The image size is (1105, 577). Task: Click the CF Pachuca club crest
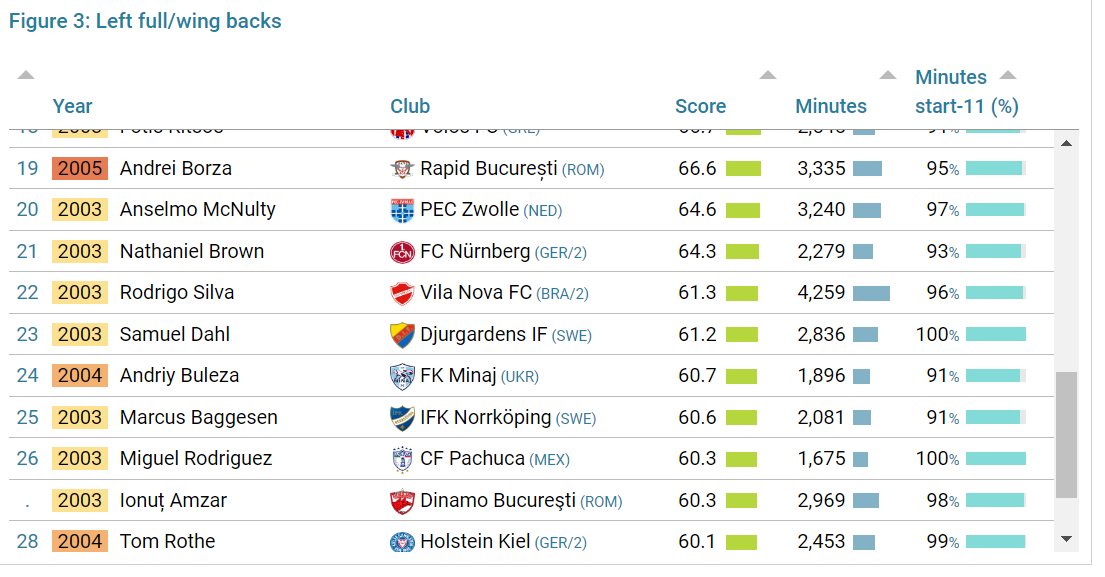point(402,459)
